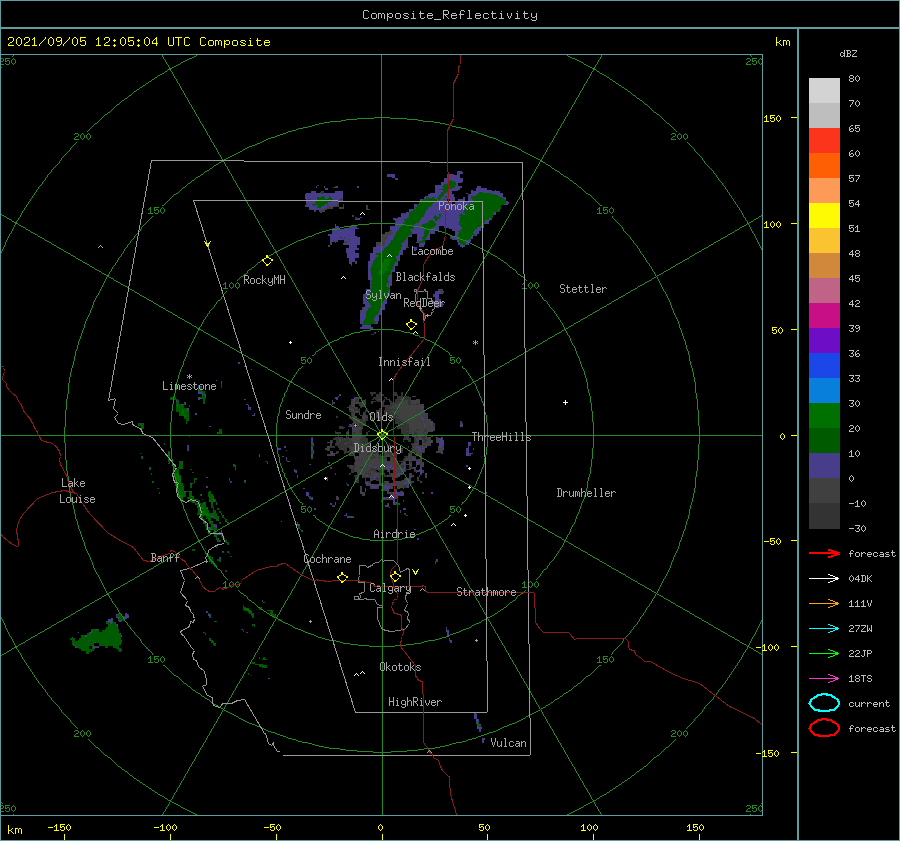Click the yellow diamond marker above RockyMH
Viewport: 900px width, 841px height.
(x=267, y=261)
